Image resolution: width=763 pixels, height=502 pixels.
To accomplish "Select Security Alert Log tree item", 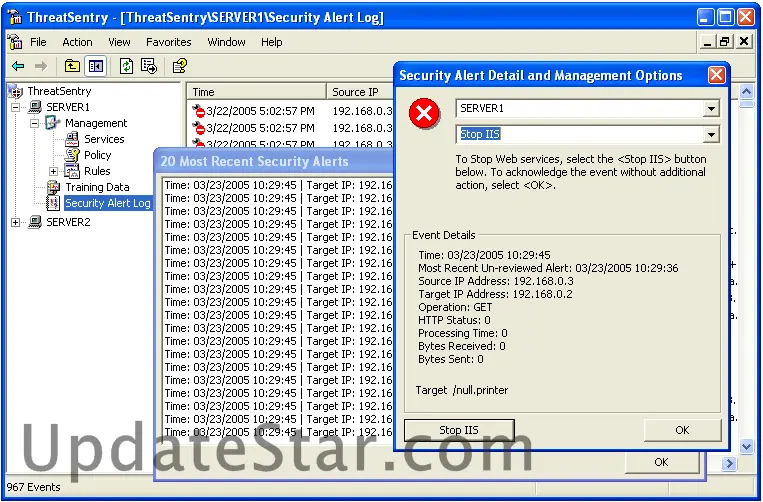I will (108, 203).
